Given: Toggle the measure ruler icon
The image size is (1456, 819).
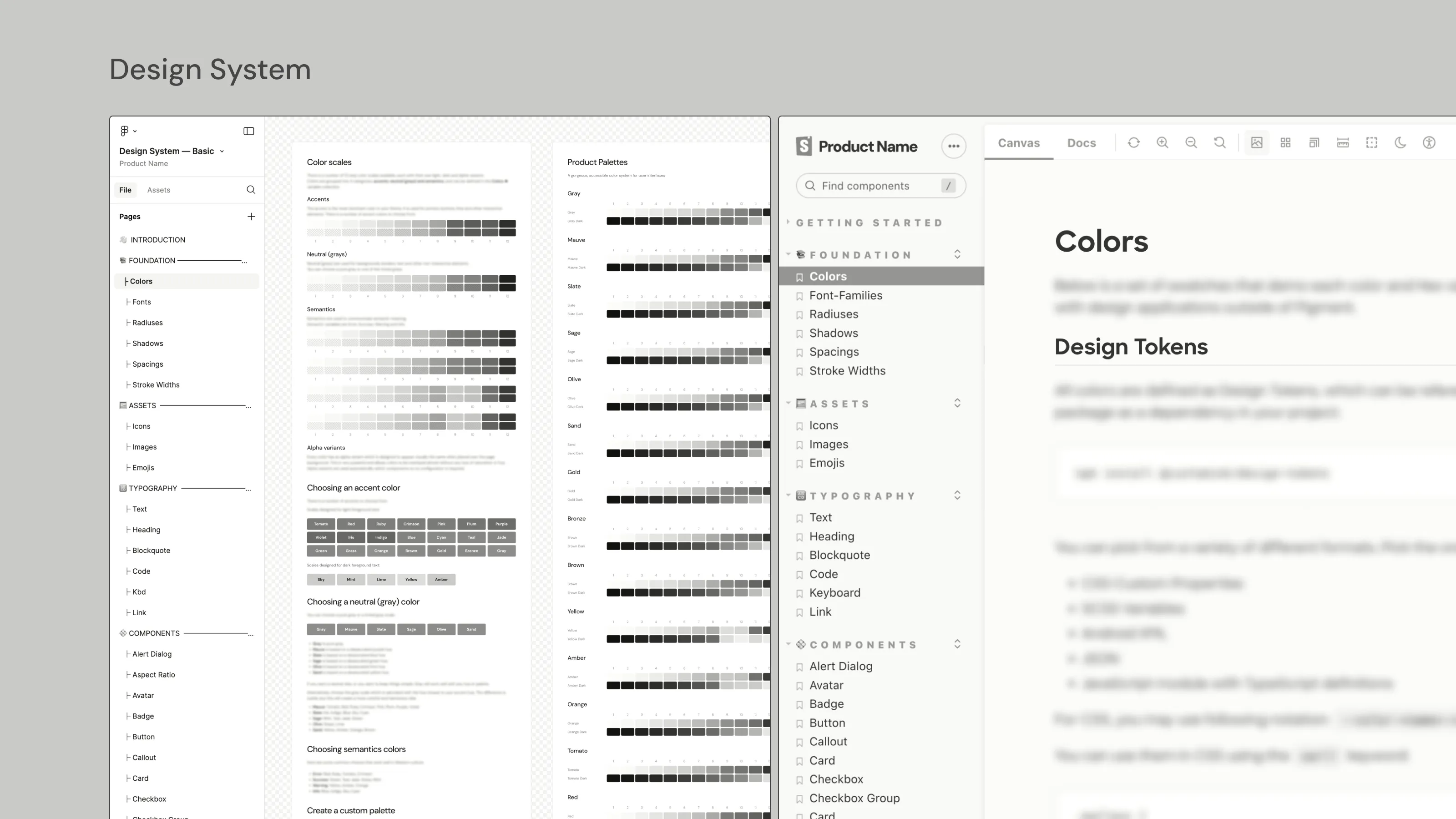Looking at the screenshot, I should [x=1343, y=142].
